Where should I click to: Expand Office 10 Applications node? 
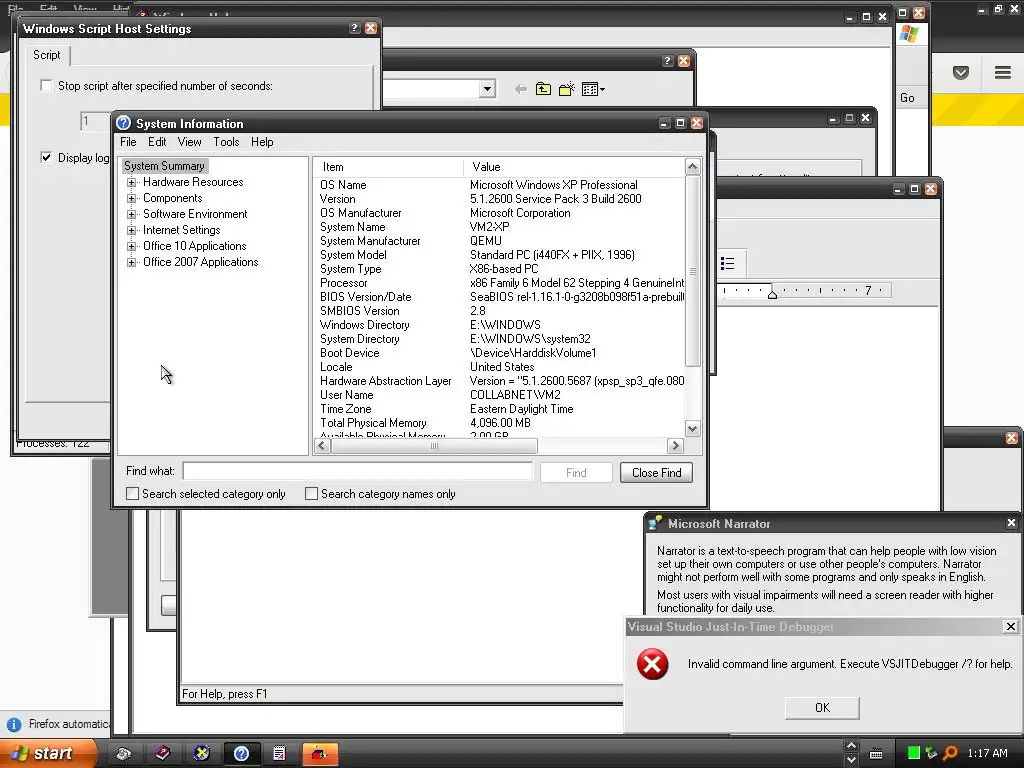point(131,246)
